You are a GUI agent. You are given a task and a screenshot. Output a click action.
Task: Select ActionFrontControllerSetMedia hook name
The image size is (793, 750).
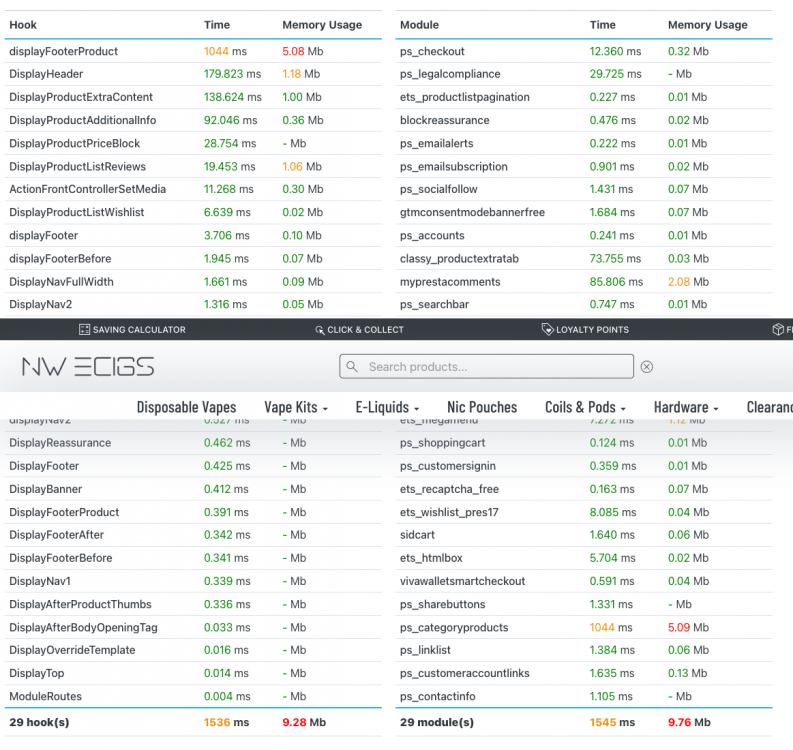[87, 189]
